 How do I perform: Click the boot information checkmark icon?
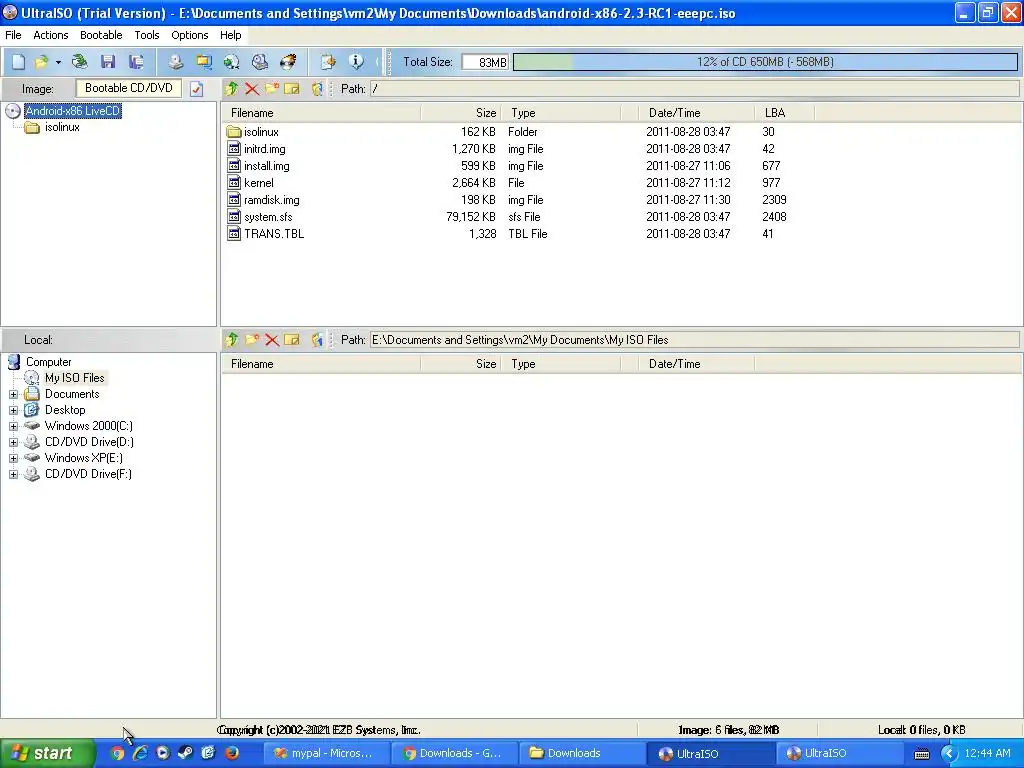pos(197,89)
